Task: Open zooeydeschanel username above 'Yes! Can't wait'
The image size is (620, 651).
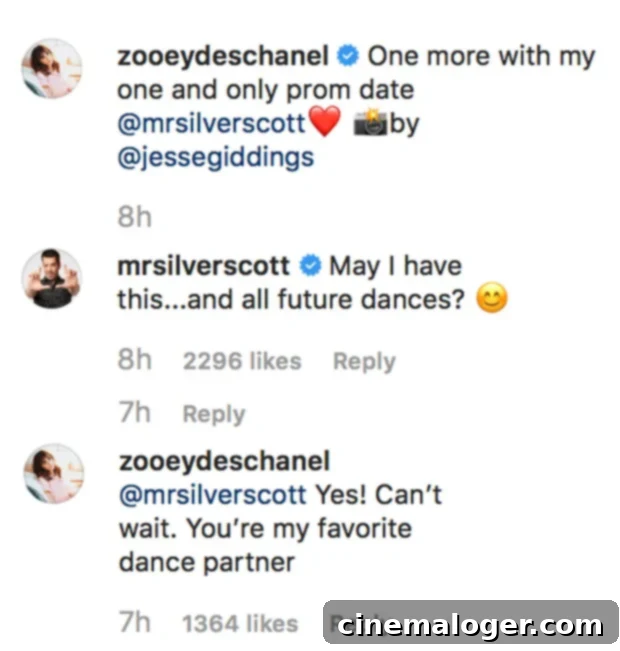Action: click(224, 461)
